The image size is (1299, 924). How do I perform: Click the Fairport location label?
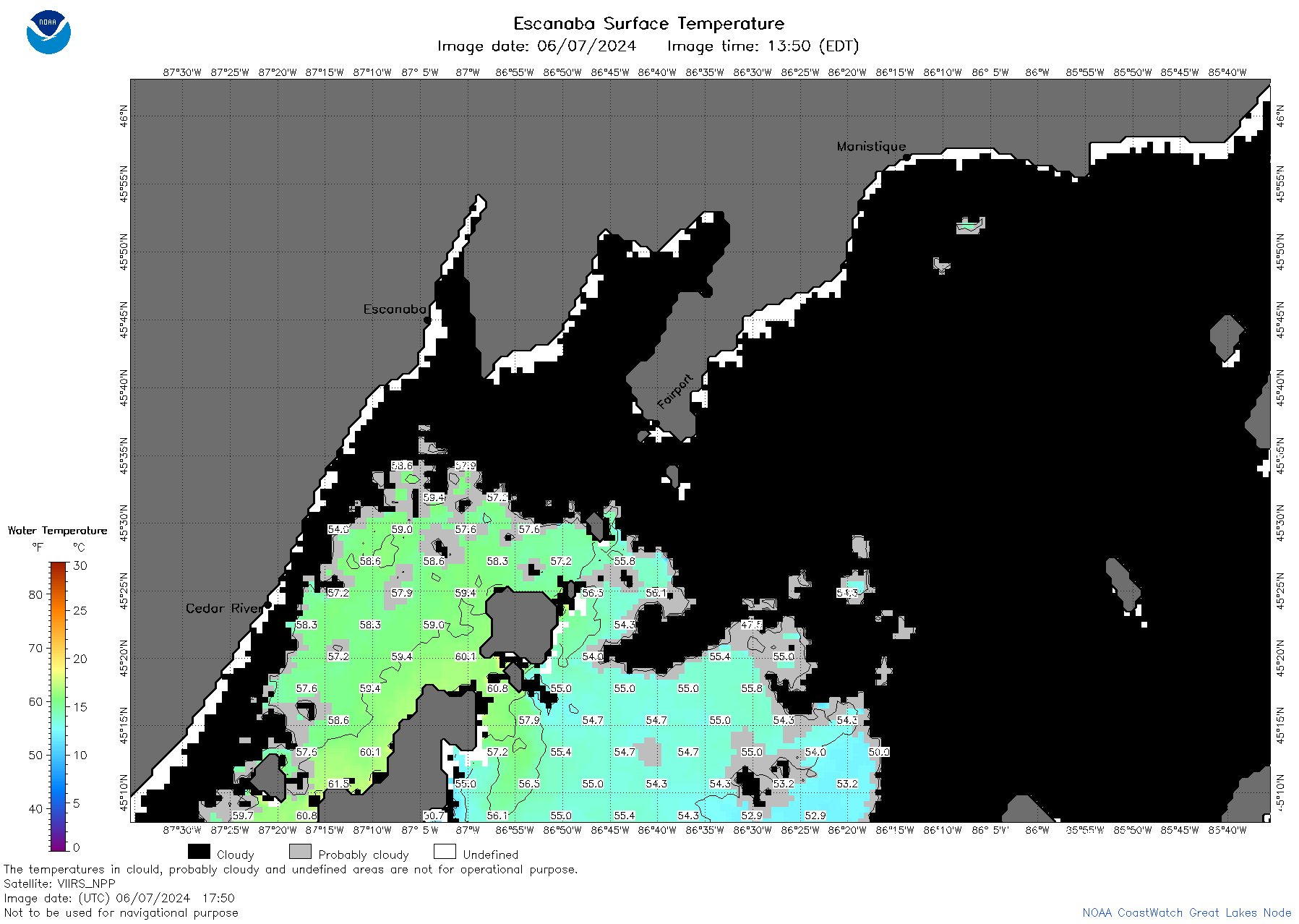[675, 392]
